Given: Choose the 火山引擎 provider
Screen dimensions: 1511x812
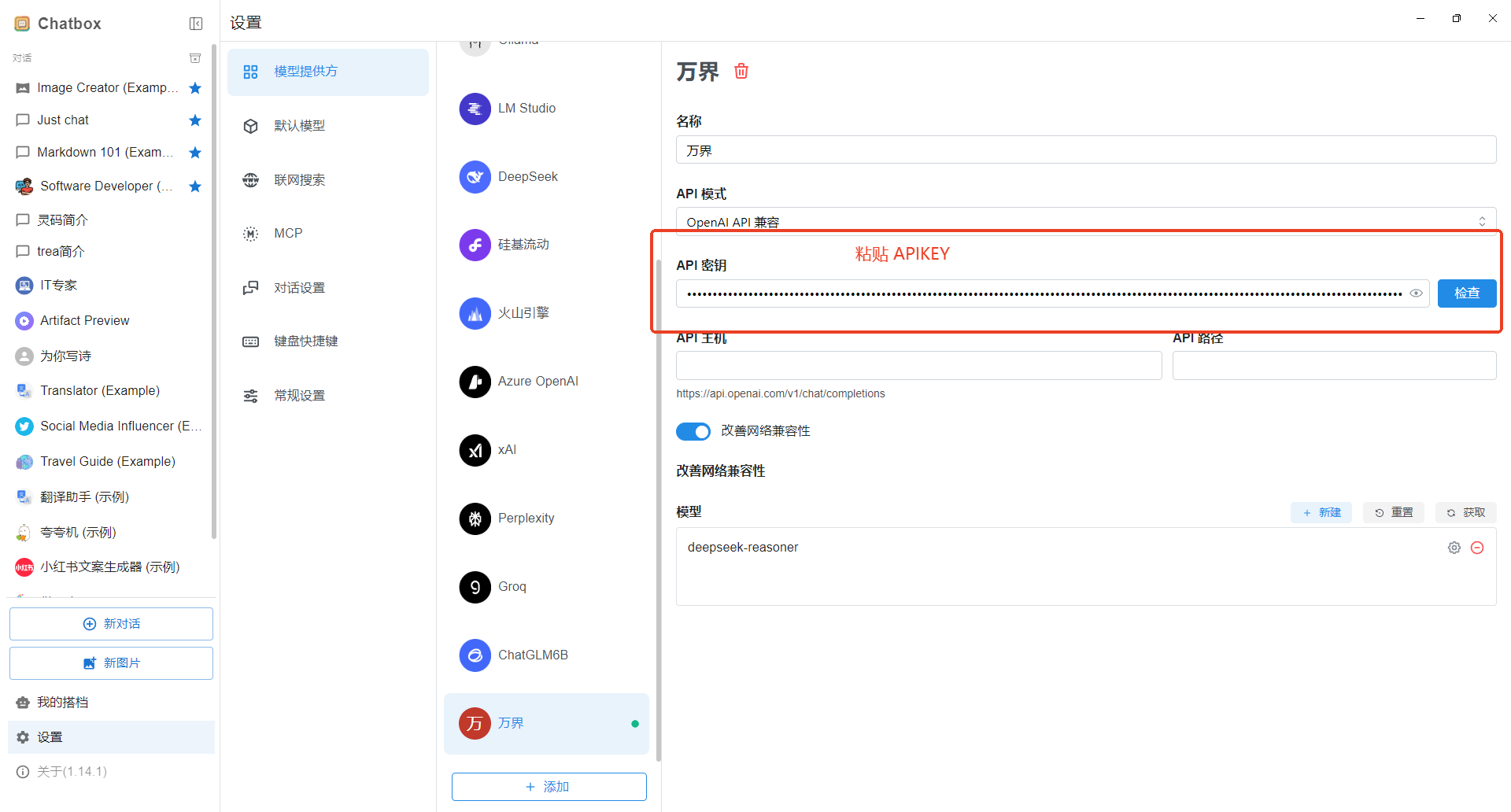Looking at the screenshot, I should click(x=546, y=313).
